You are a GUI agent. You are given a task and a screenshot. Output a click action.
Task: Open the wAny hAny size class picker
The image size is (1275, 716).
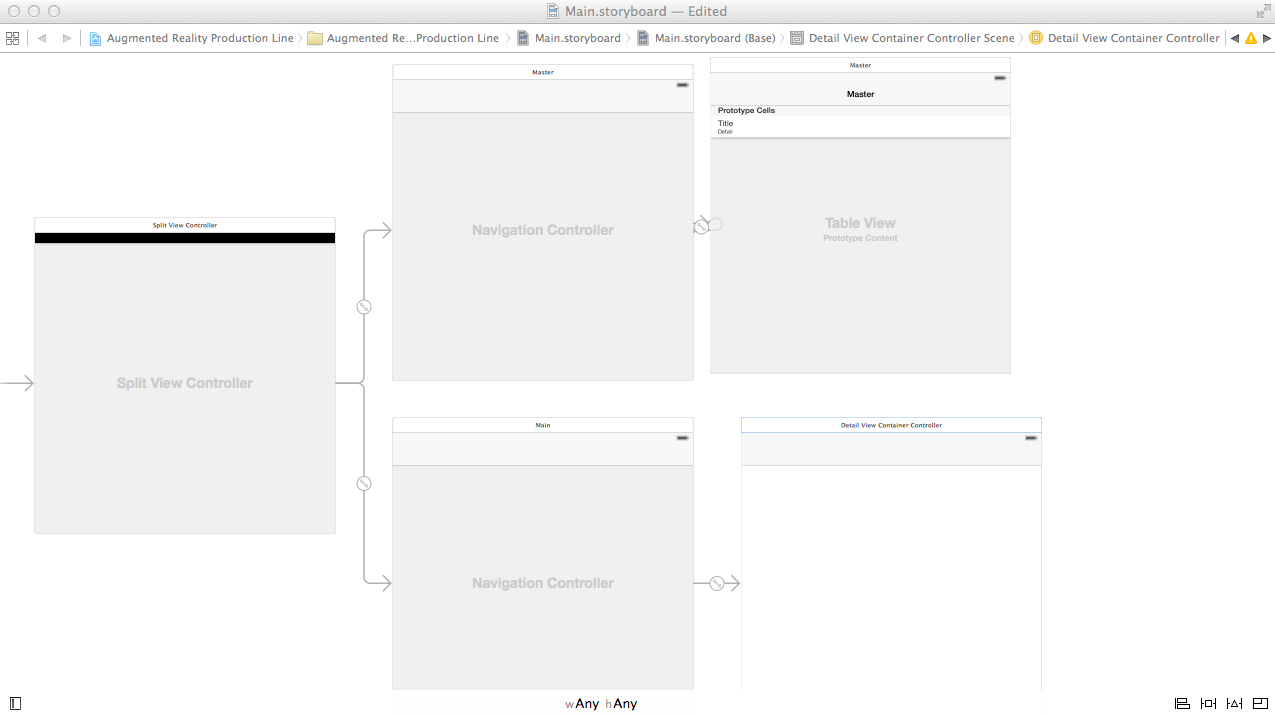click(x=601, y=704)
